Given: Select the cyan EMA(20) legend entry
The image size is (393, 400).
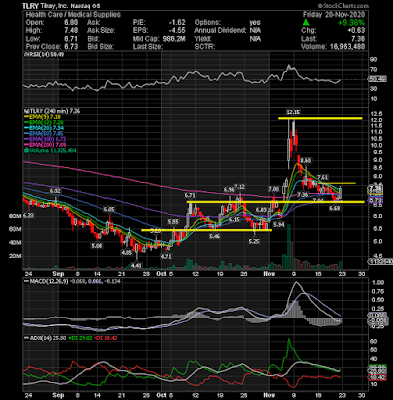Looking at the screenshot, I should 44,128.
